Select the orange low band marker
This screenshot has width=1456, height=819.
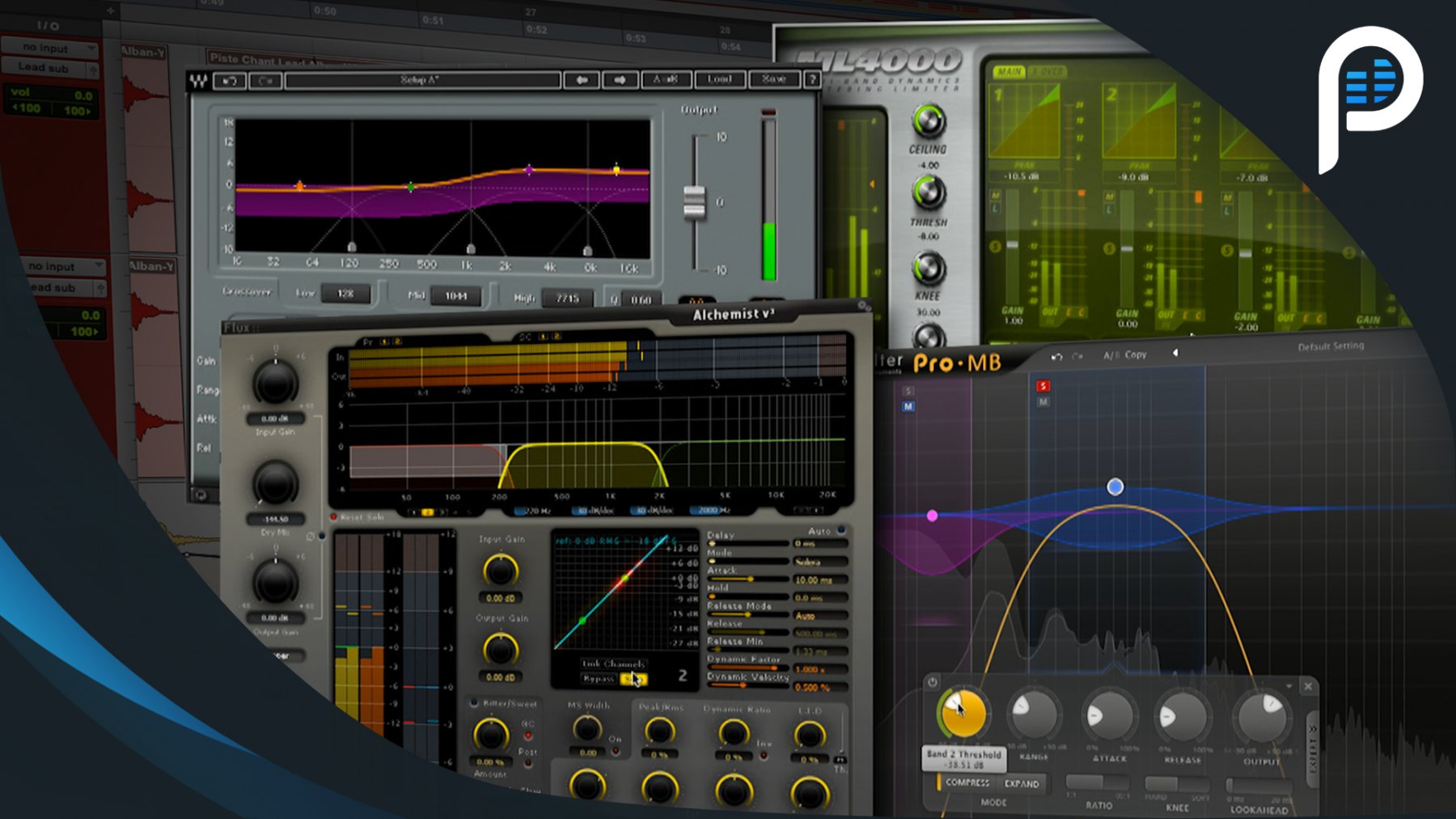pos(299,186)
